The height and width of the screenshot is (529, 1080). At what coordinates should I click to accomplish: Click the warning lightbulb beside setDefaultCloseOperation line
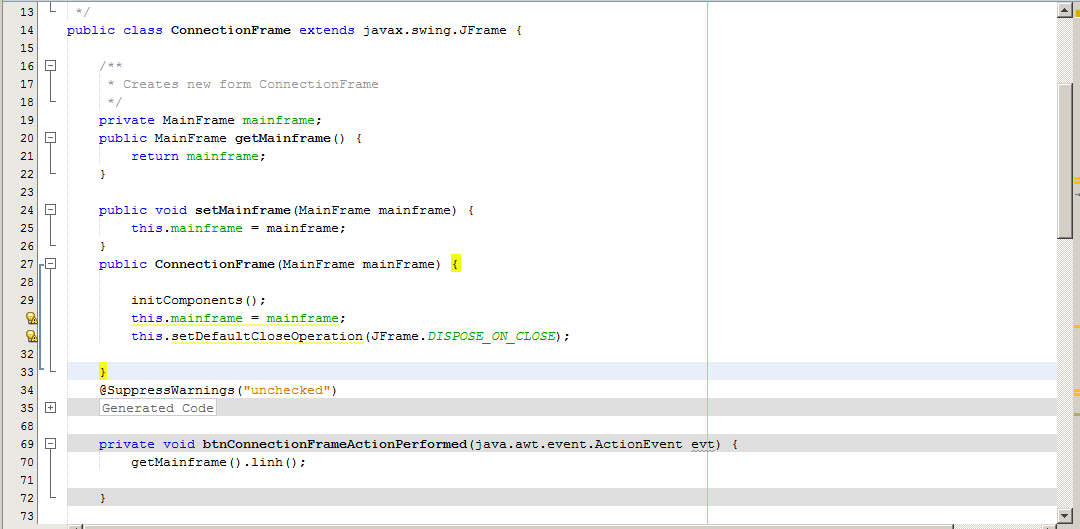coord(31,336)
